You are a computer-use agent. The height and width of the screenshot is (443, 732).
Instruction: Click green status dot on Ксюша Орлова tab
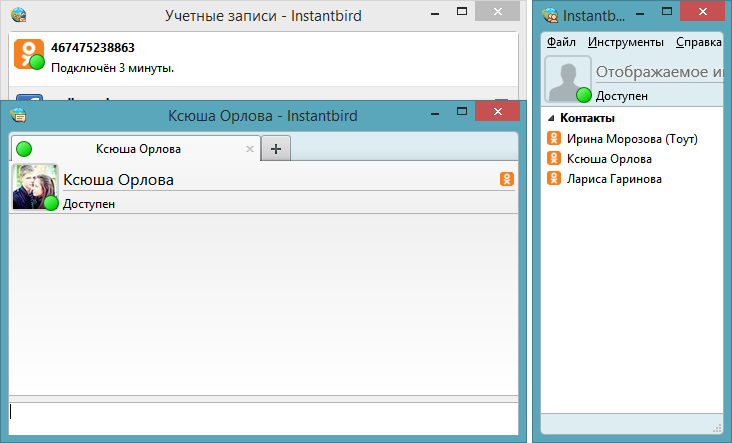click(x=24, y=149)
